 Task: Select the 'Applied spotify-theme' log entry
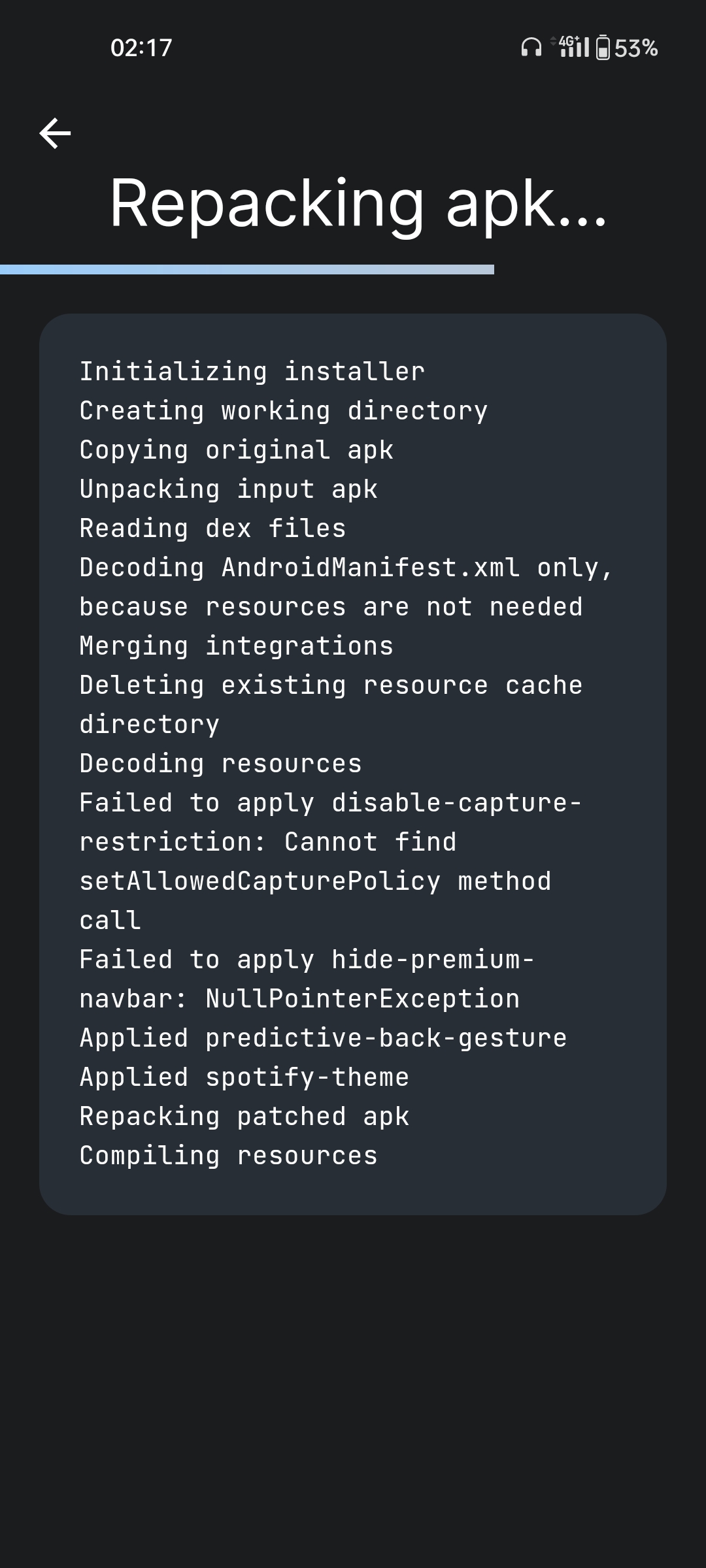pyautogui.click(x=243, y=1076)
